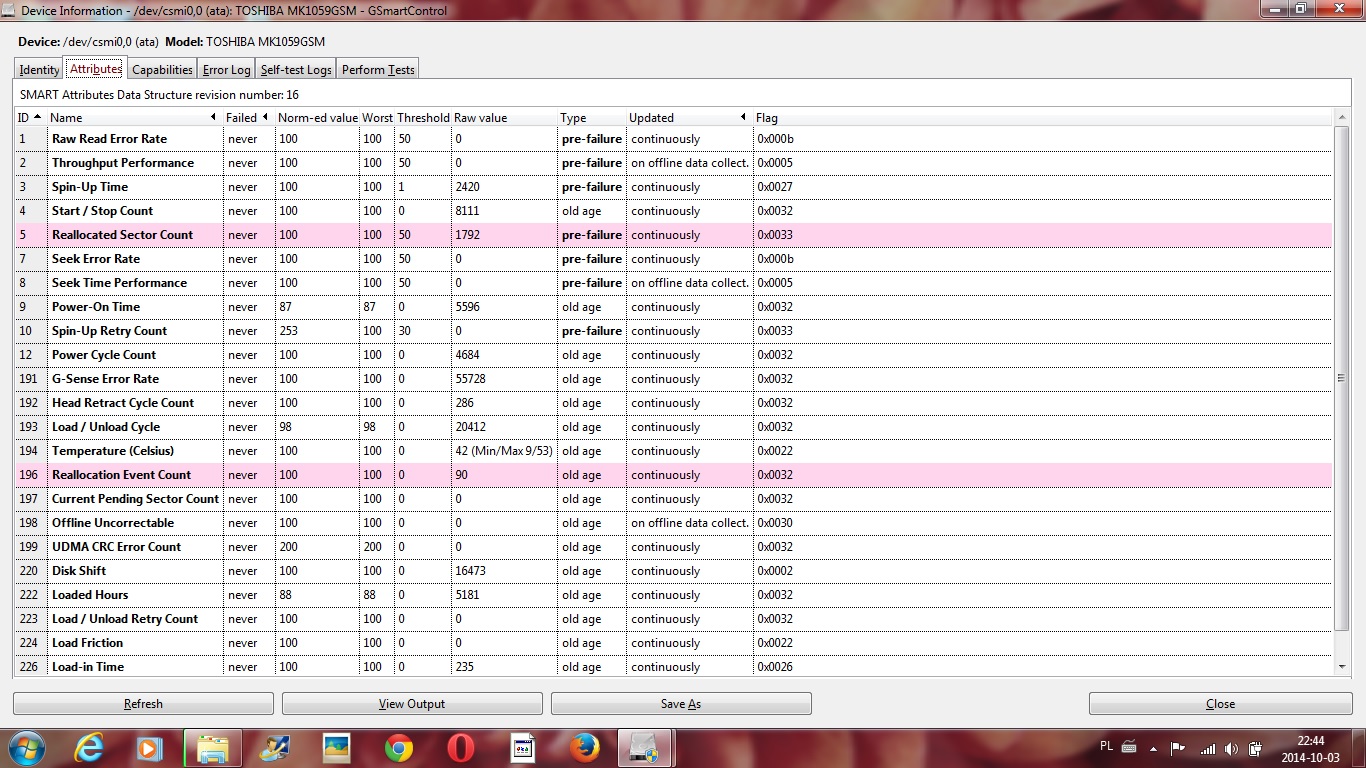Sort by the Flag column header

tap(1043, 118)
